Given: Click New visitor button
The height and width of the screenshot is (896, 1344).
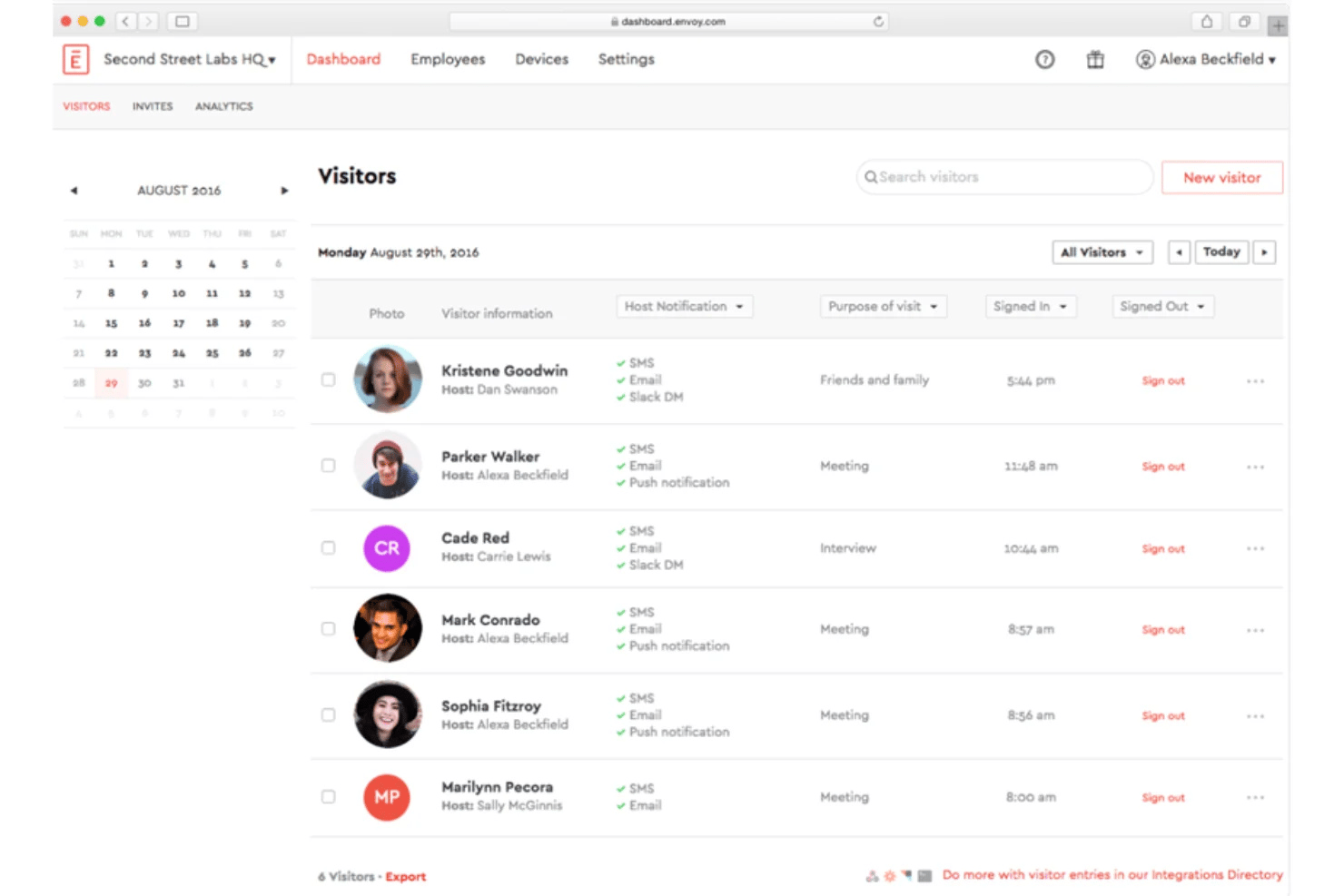Looking at the screenshot, I should pyautogui.click(x=1222, y=178).
